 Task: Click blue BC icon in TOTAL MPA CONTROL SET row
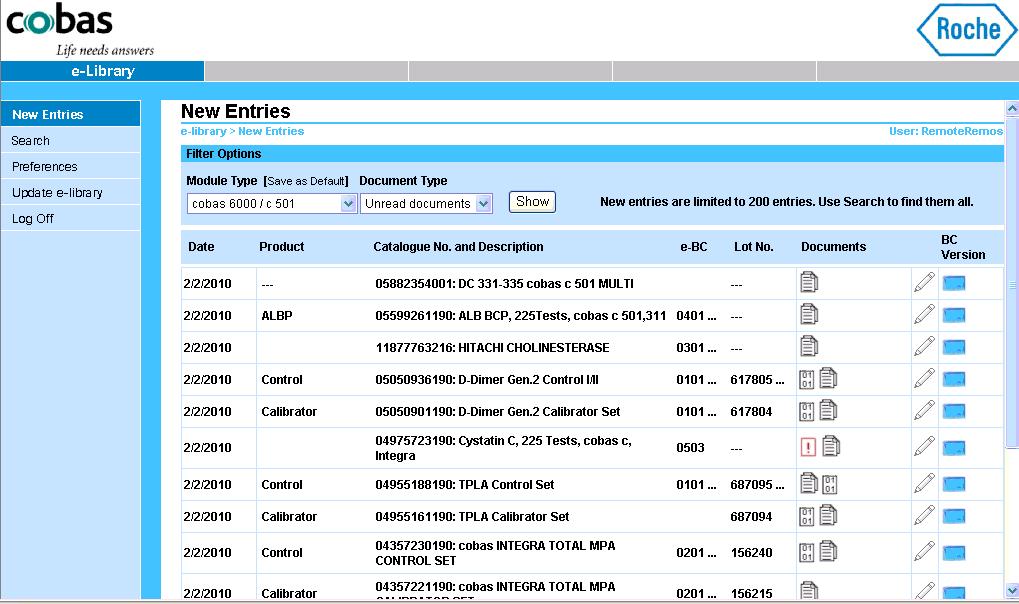pos(954,553)
